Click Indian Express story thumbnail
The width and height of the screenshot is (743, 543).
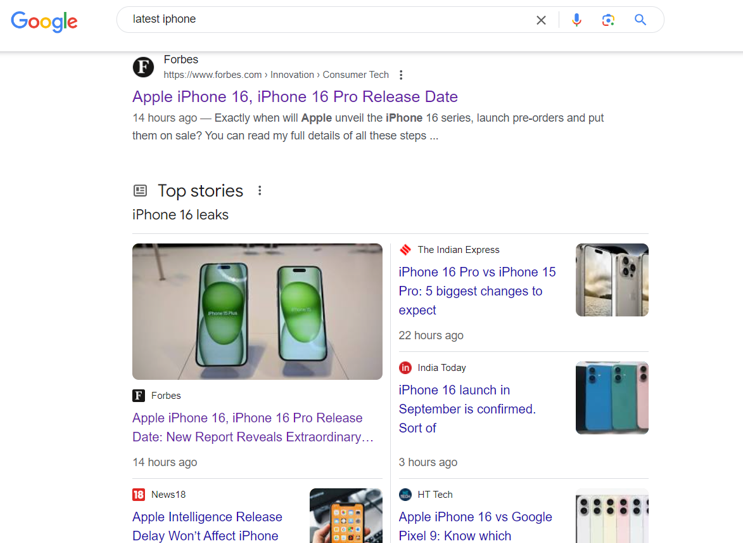[612, 280]
